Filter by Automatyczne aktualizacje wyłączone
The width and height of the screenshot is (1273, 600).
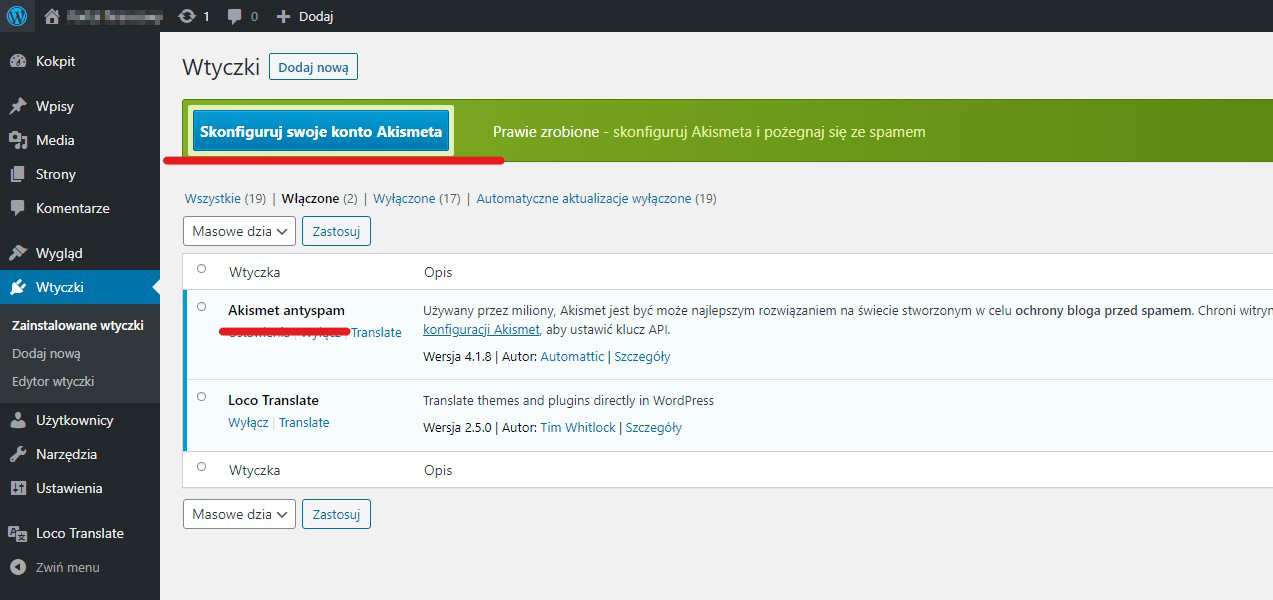tap(596, 198)
